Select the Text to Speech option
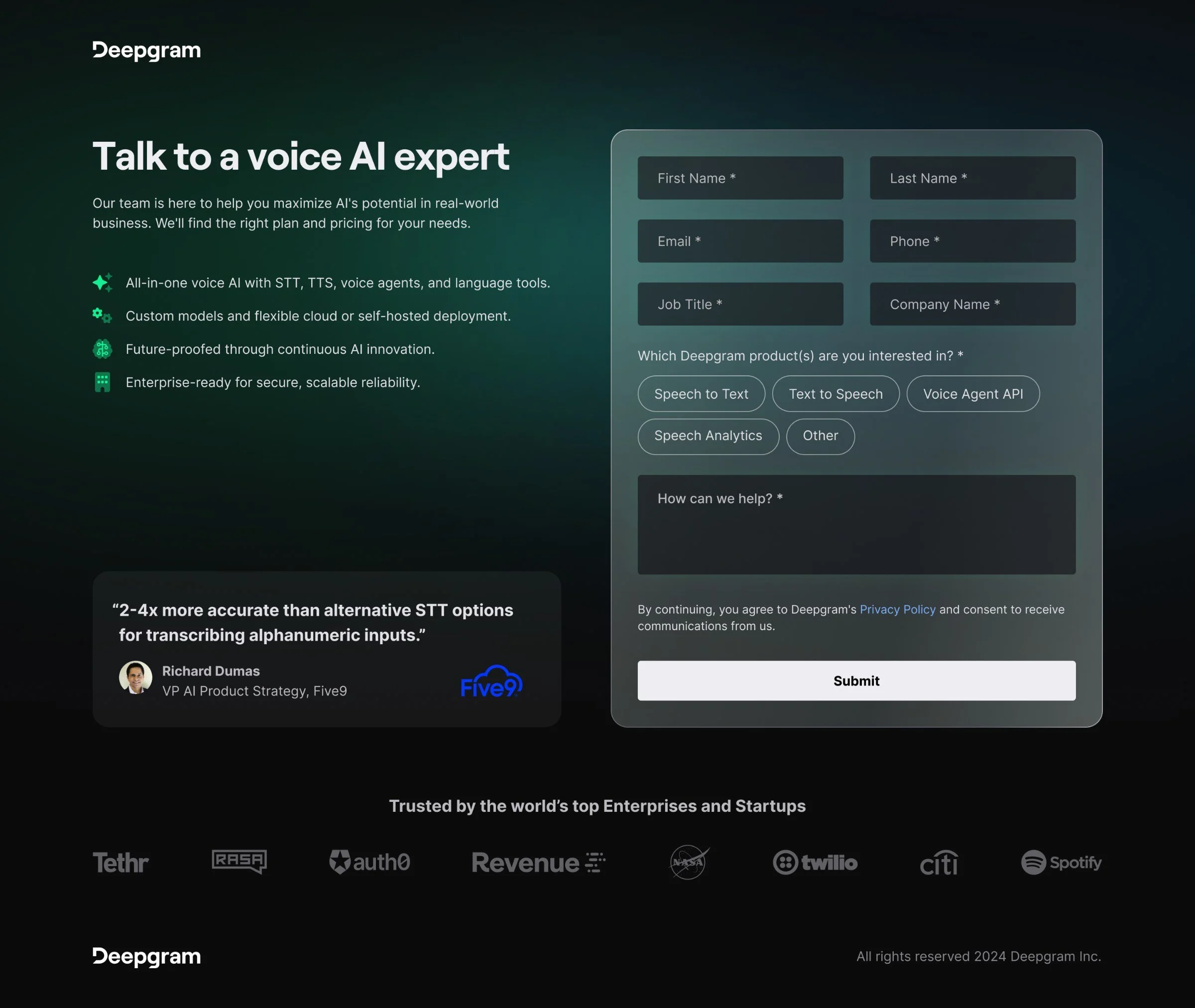Screen dimensions: 1195x1008 coord(836,394)
